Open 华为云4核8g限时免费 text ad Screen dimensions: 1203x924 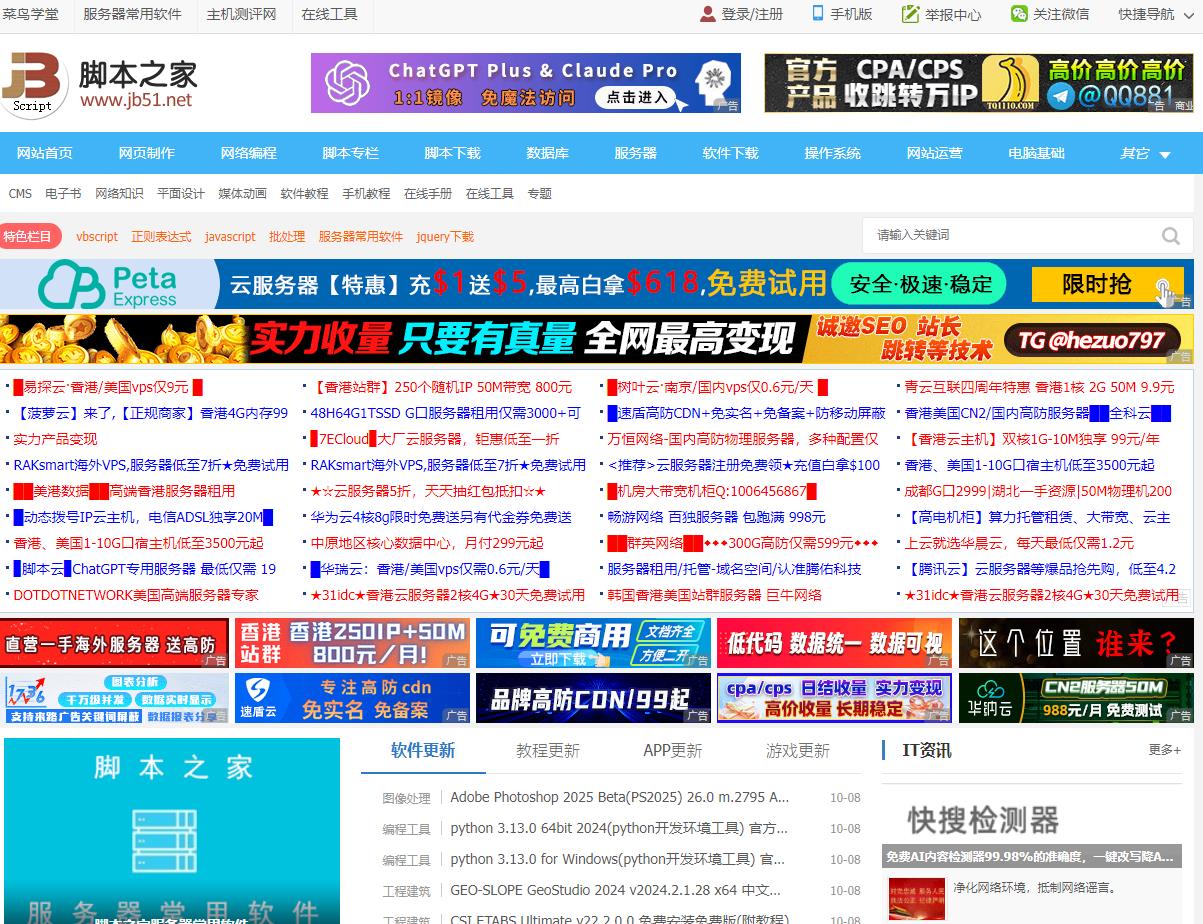pyautogui.click(x=441, y=517)
